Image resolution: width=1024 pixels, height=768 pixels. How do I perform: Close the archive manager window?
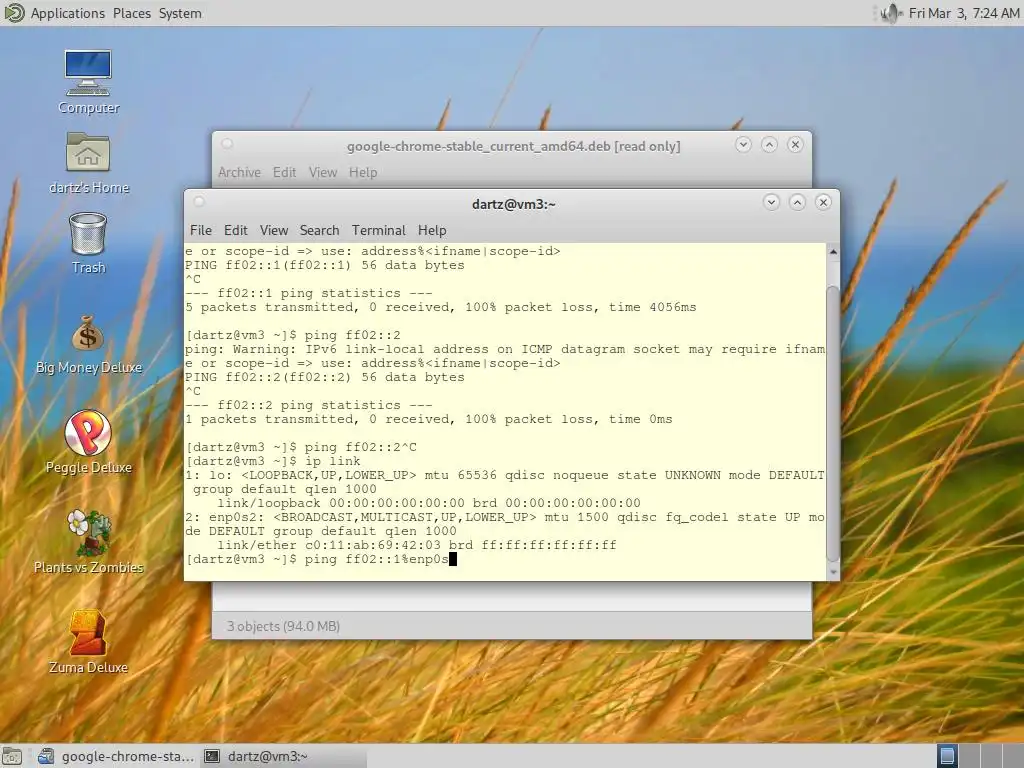coord(795,145)
